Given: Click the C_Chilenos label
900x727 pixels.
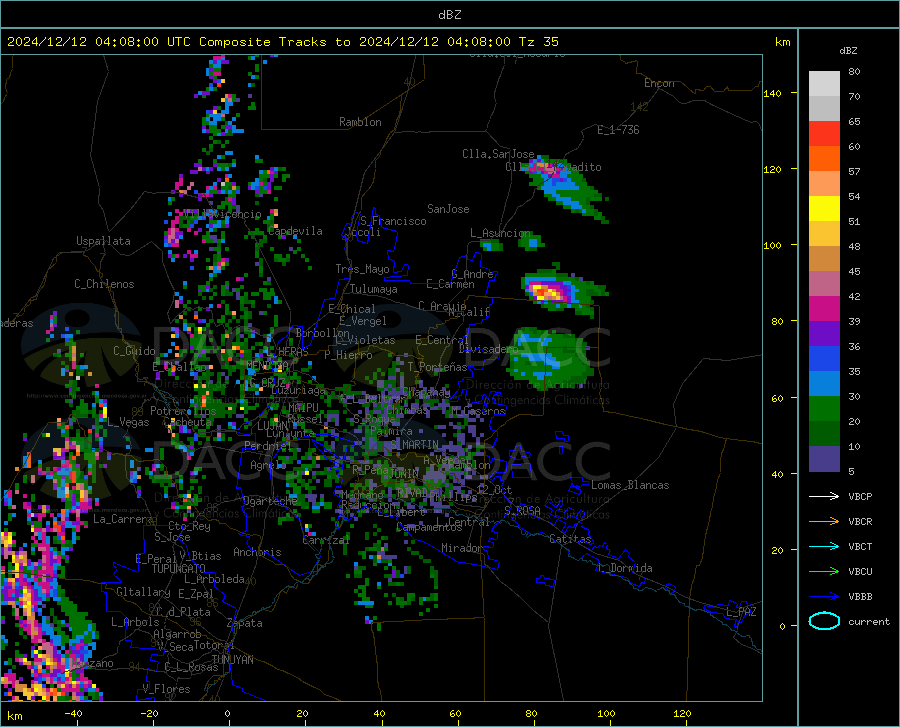Looking at the screenshot, I should (104, 284).
